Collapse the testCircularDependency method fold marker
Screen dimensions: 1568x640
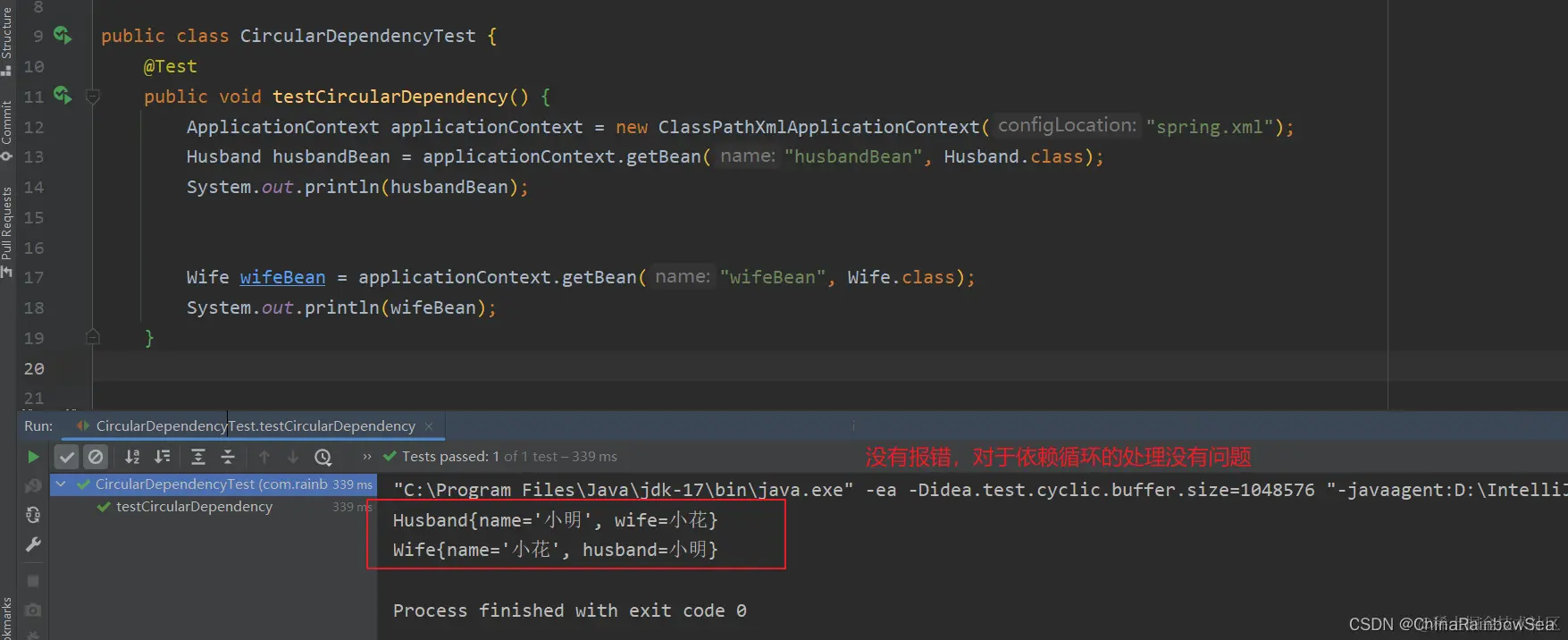(93, 97)
